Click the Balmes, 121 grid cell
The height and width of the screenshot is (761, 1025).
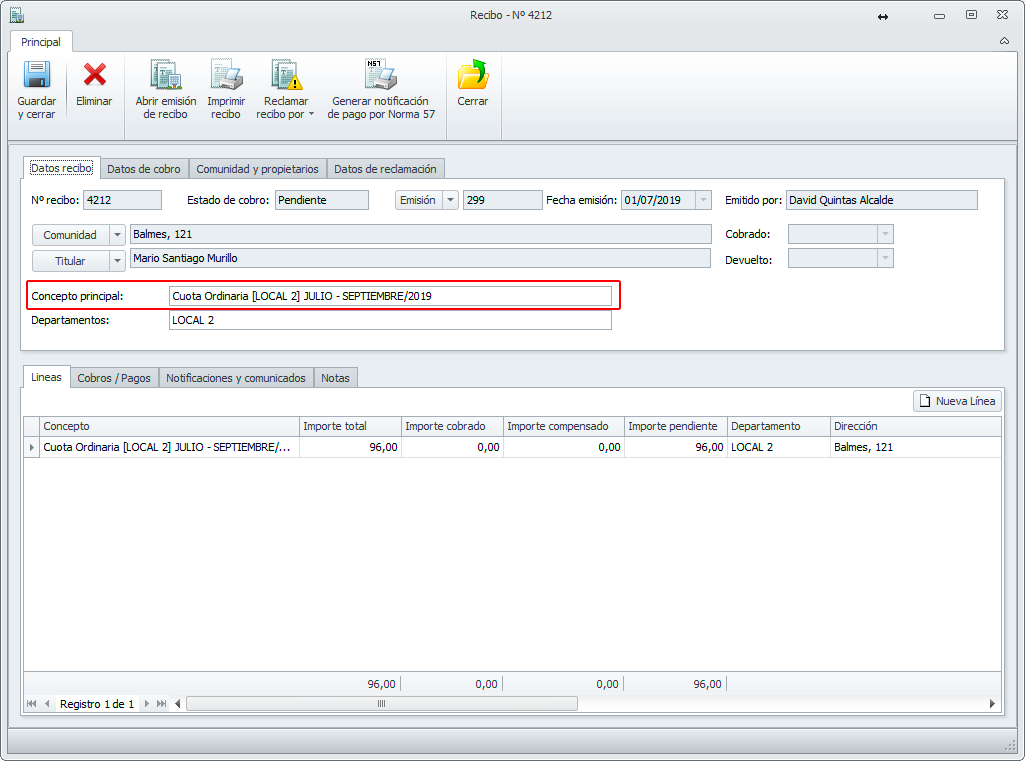point(916,447)
